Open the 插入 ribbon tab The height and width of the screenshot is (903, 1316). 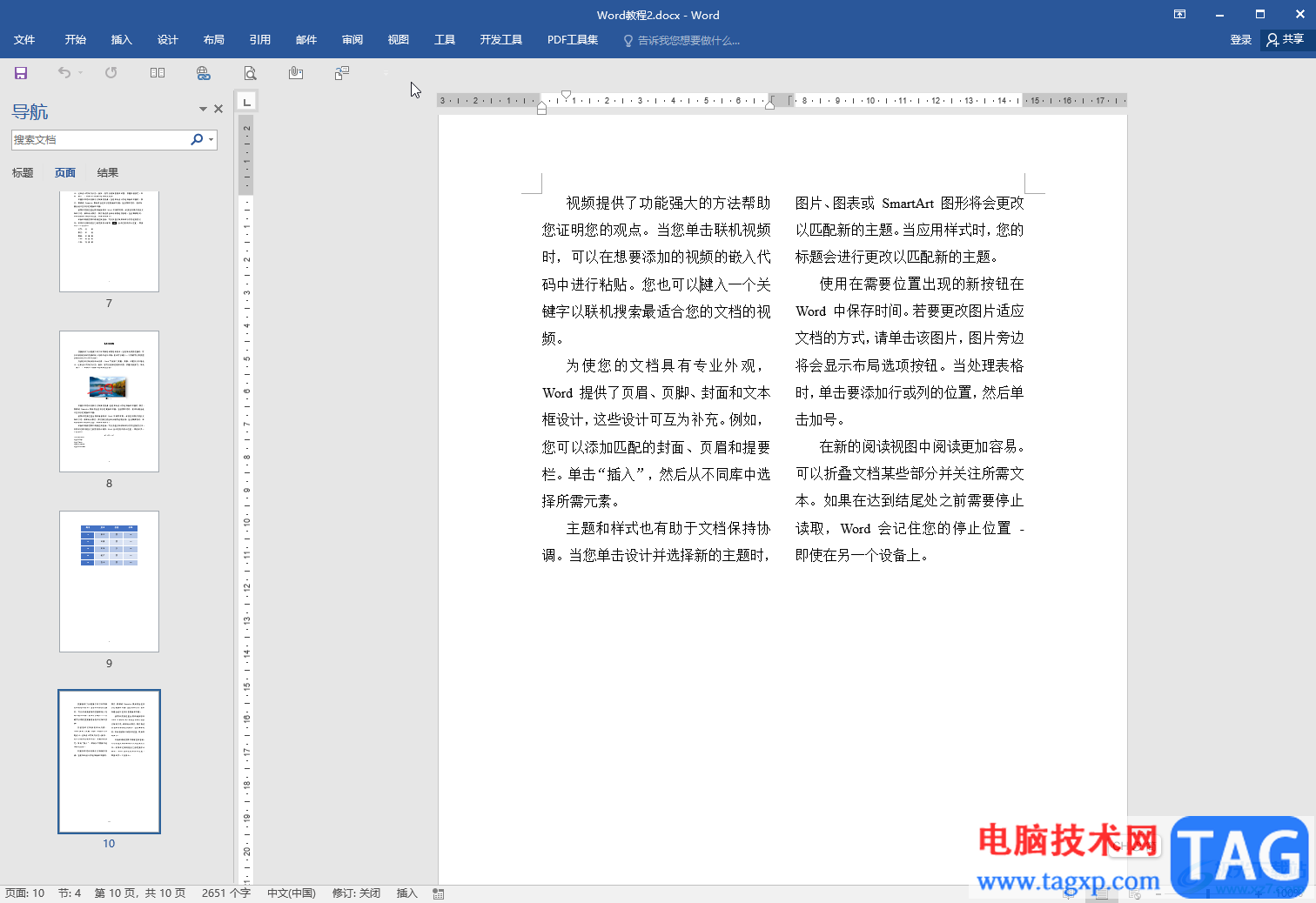coord(122,40)
